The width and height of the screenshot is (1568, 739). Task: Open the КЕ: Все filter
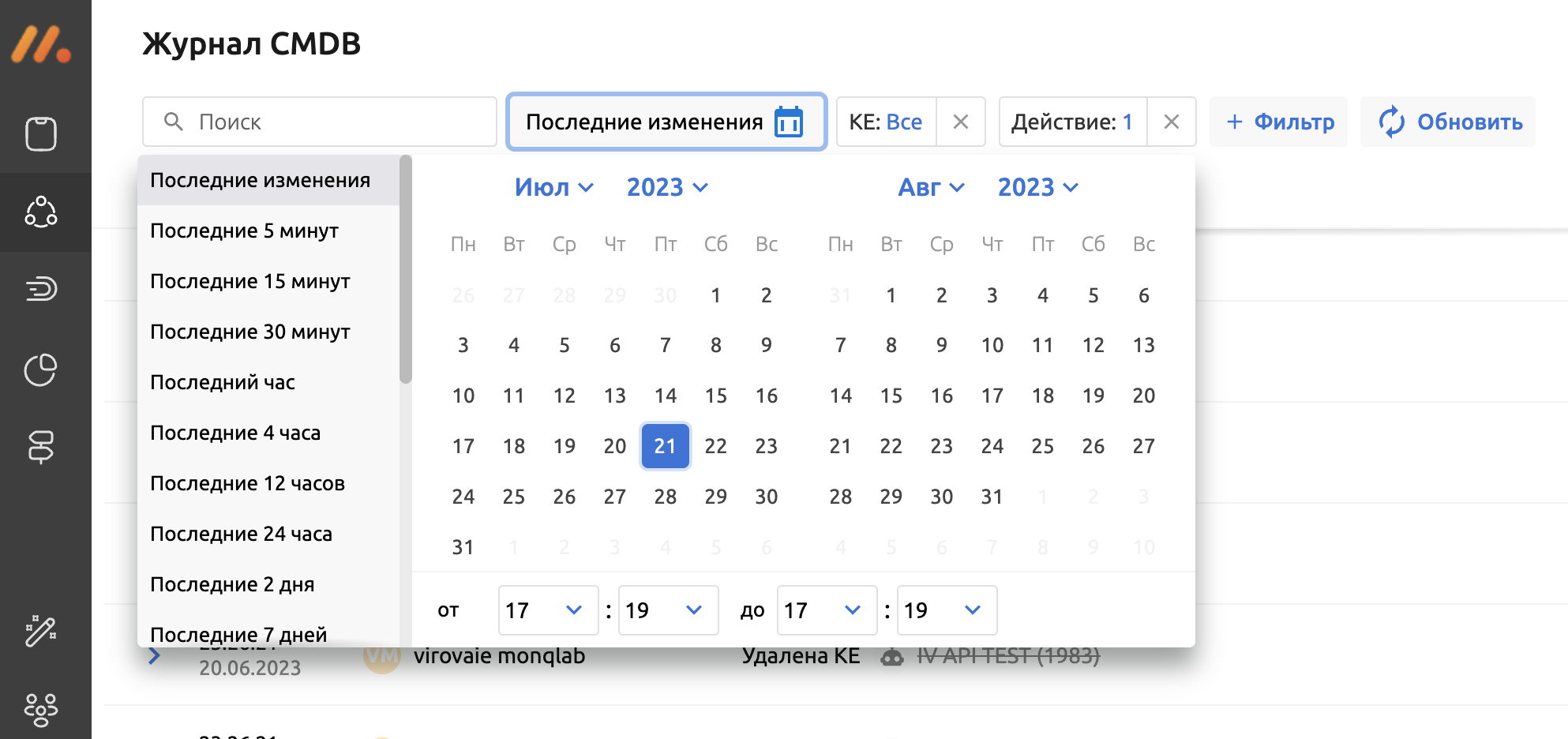point(886,122)
